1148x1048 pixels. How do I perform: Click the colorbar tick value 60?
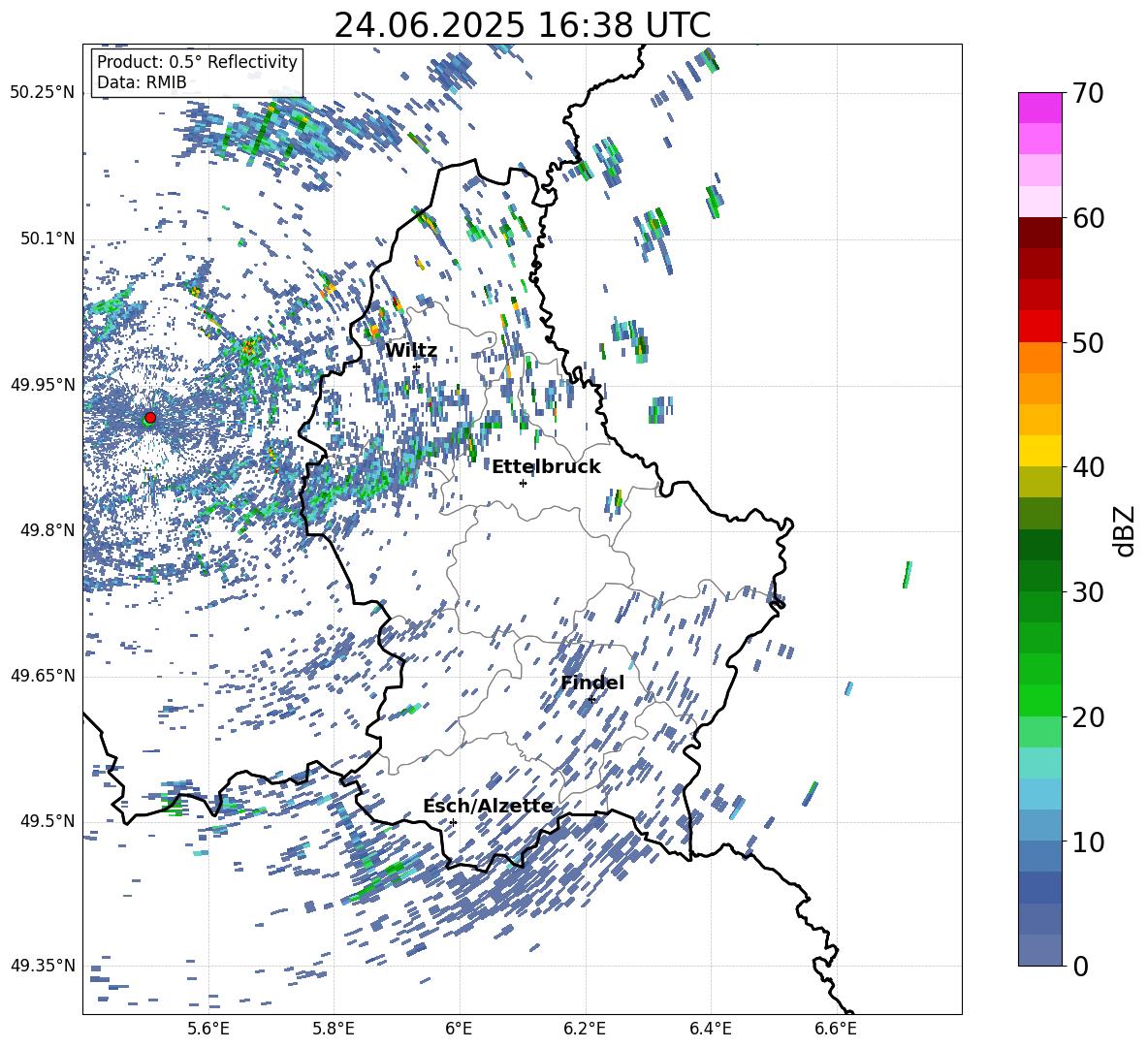[1088, 218]
